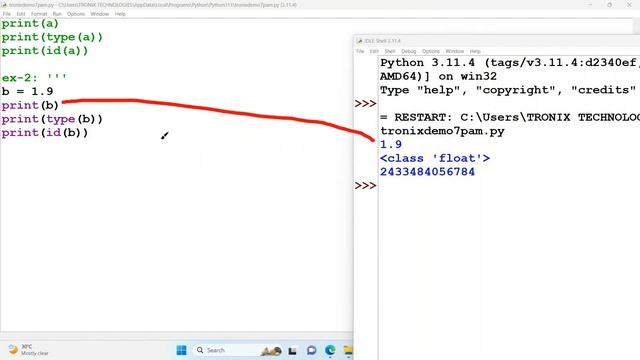The width and height of the screenshot is (640, 360).
Task: Open the Format menu in the editor
Action: tap(39, 14)
